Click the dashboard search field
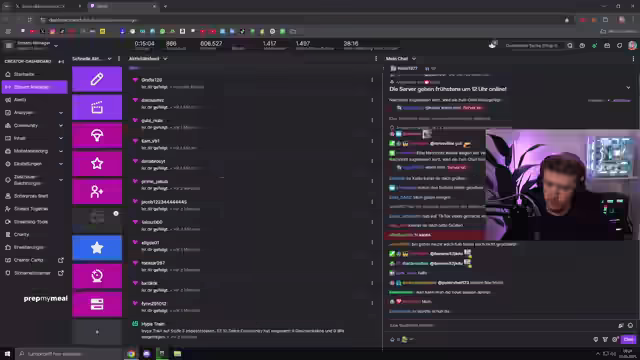 click(x=533, y=46)
